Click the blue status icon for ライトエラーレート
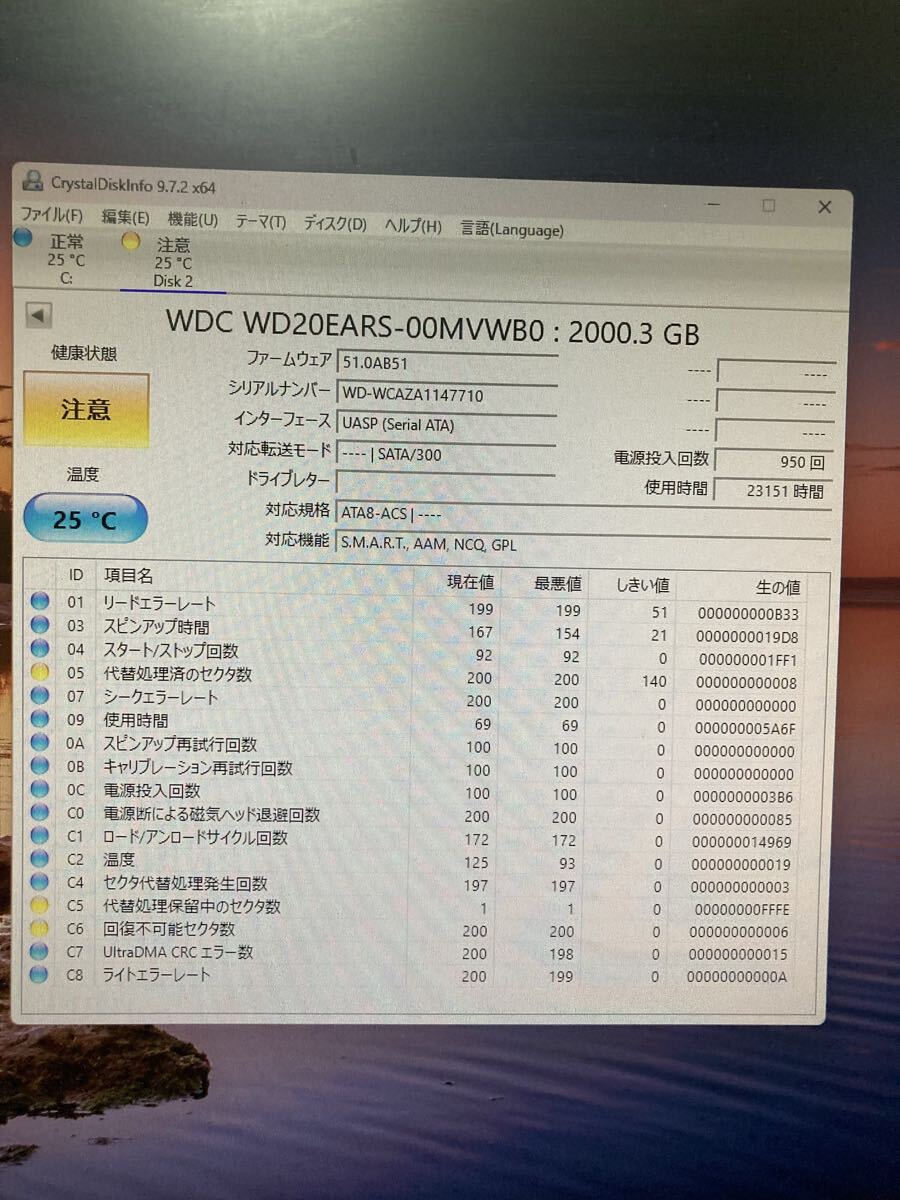This screenshot has width=900, height=1200. (x=40, y=974)
